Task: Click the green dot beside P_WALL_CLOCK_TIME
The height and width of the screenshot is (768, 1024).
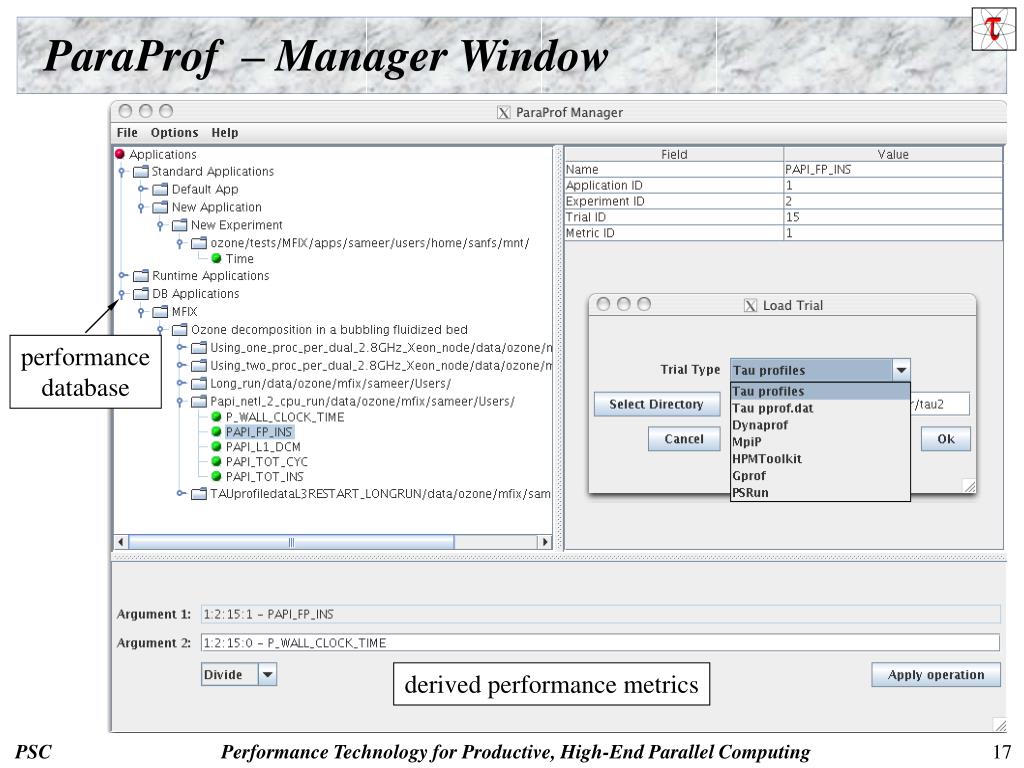Action: point(217,417)
